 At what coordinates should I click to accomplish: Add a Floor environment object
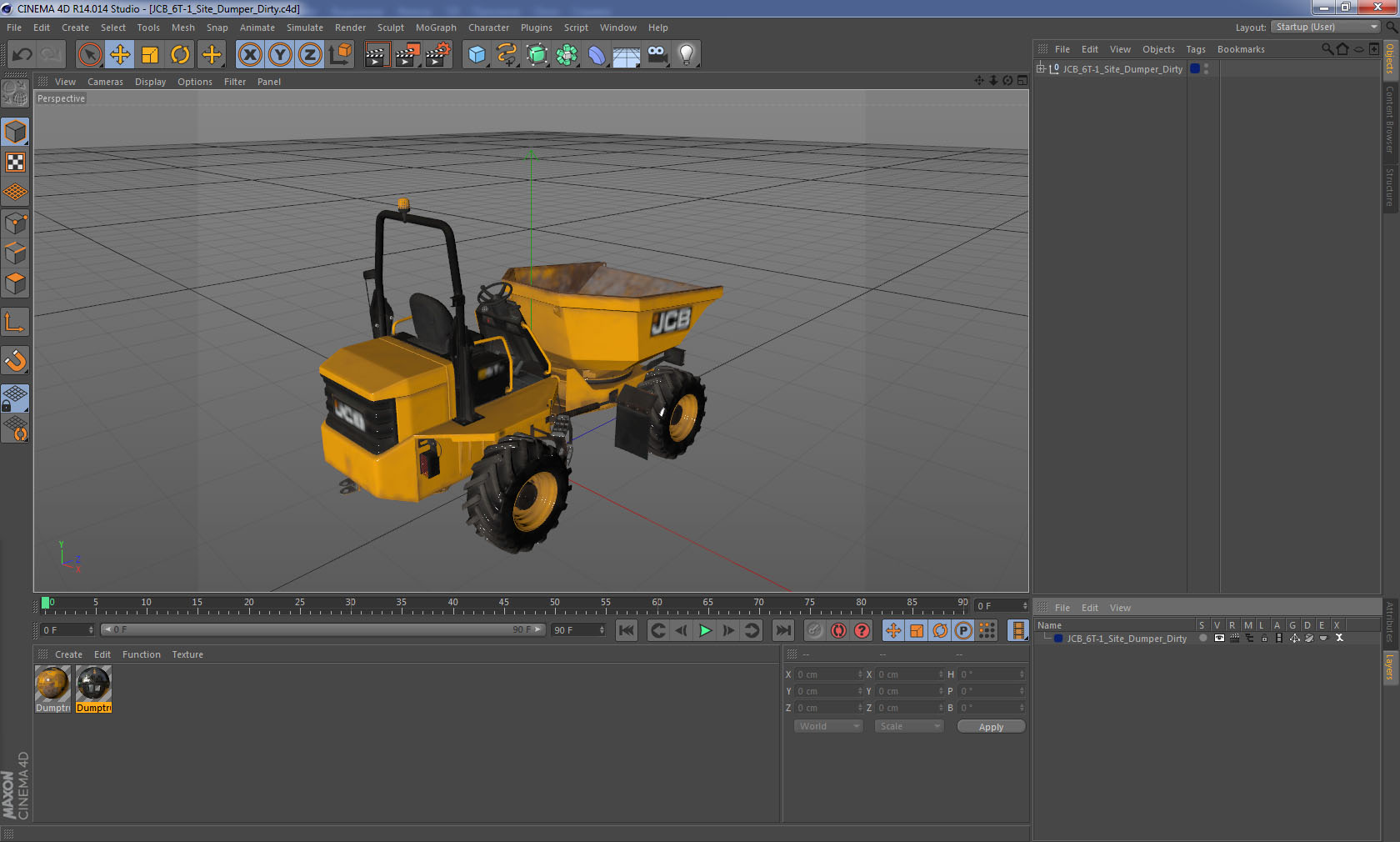[627, 55]
